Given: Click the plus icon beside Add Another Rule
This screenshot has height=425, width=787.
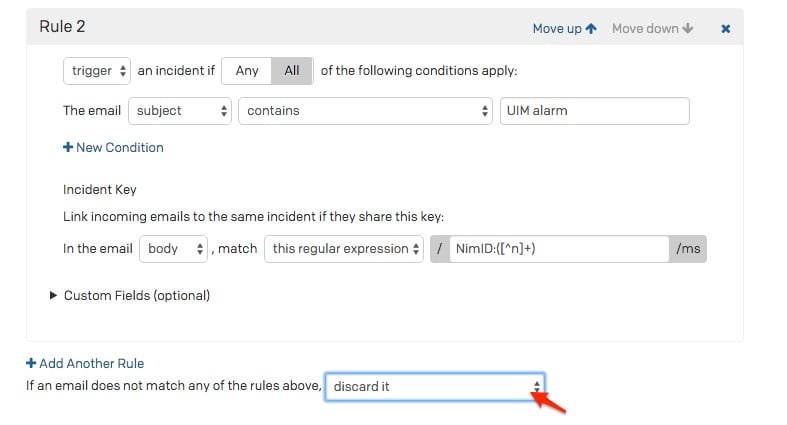Looking at the screenshot, I should click(31, 363).
